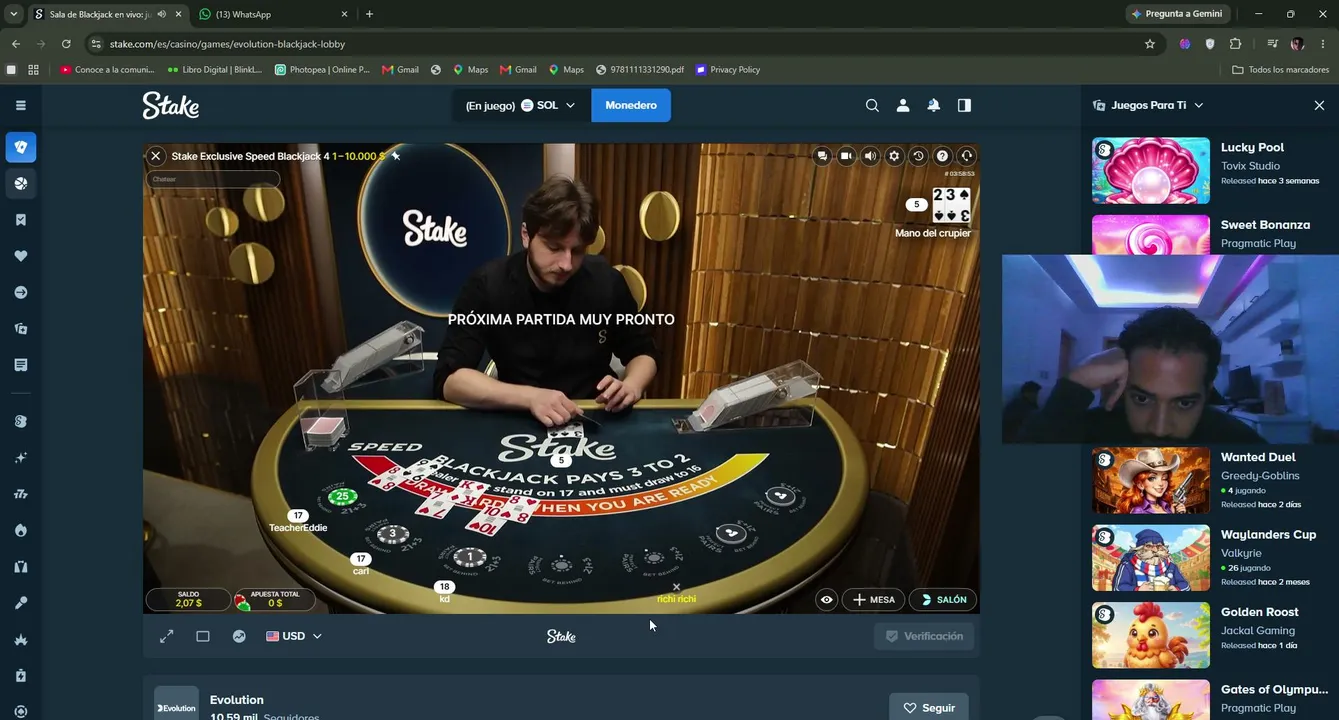Image resolution: width=1339 pixels, height=720 pixels.
Task: Mute the audio on the blackjack tab
Action: point(162,14)
